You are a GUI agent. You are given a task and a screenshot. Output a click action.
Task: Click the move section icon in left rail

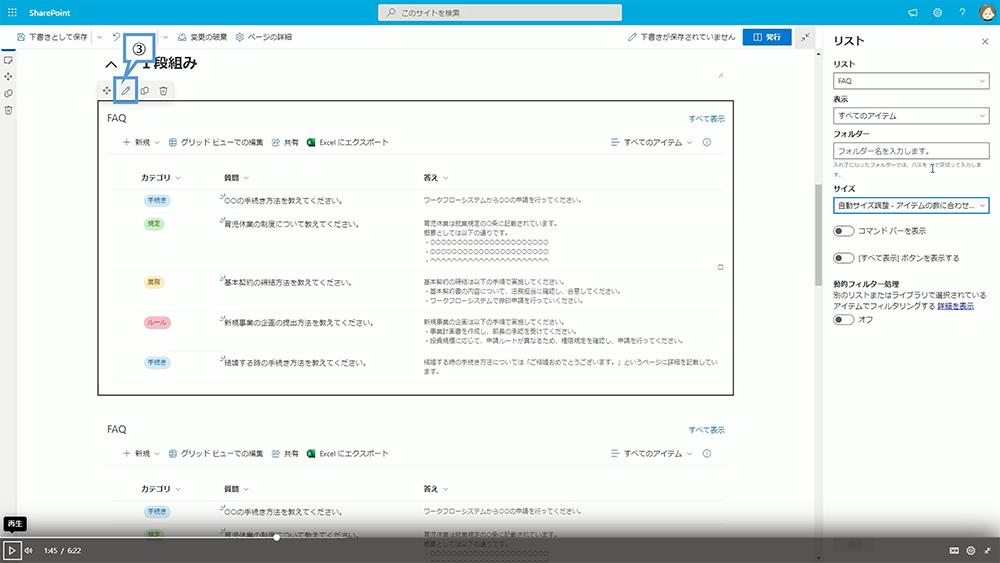pyautogui.click(x=8, y=77)
